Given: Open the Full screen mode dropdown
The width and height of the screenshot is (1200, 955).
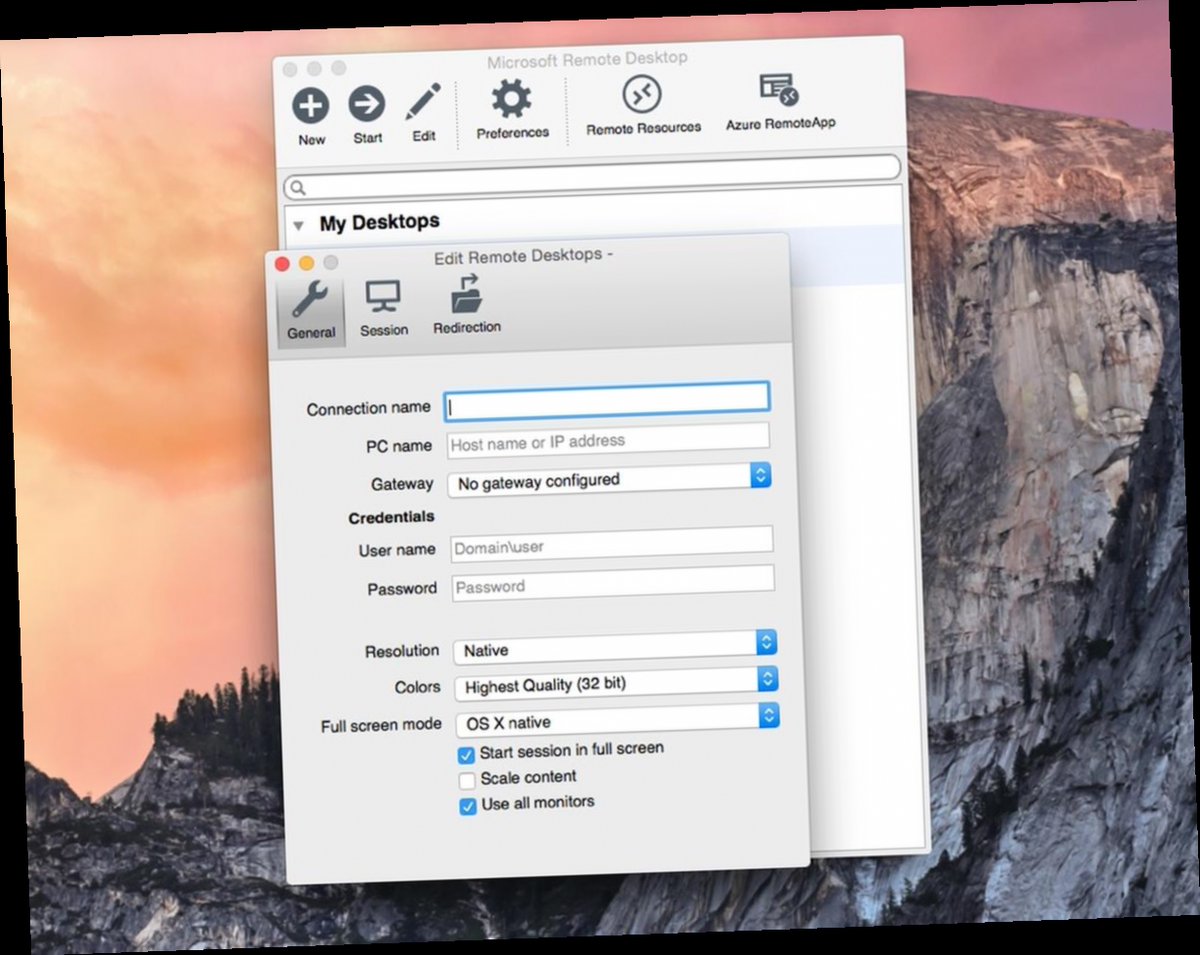Looking at the screenshot, I should click(x=617, y=719).
